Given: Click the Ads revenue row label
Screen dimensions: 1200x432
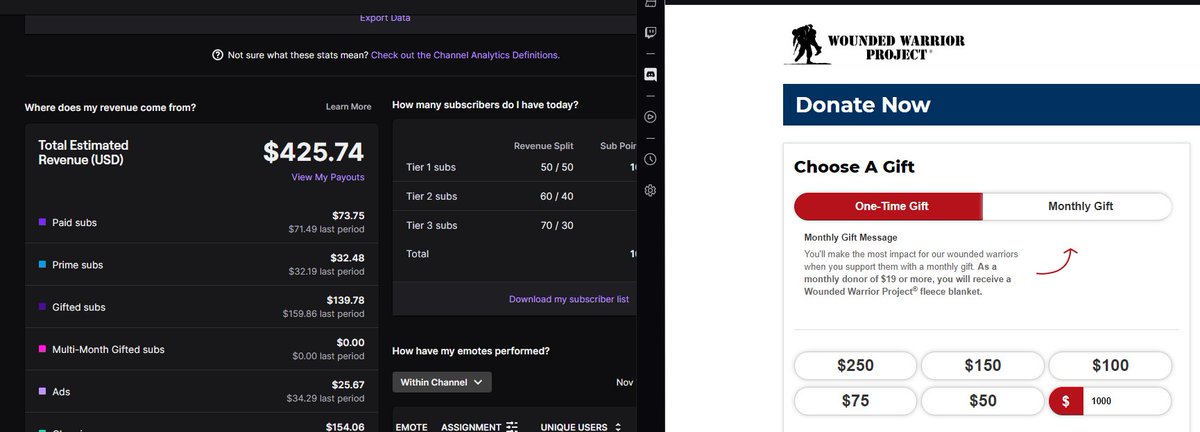Looking at the screenshot, I should [x=61, y=392].
